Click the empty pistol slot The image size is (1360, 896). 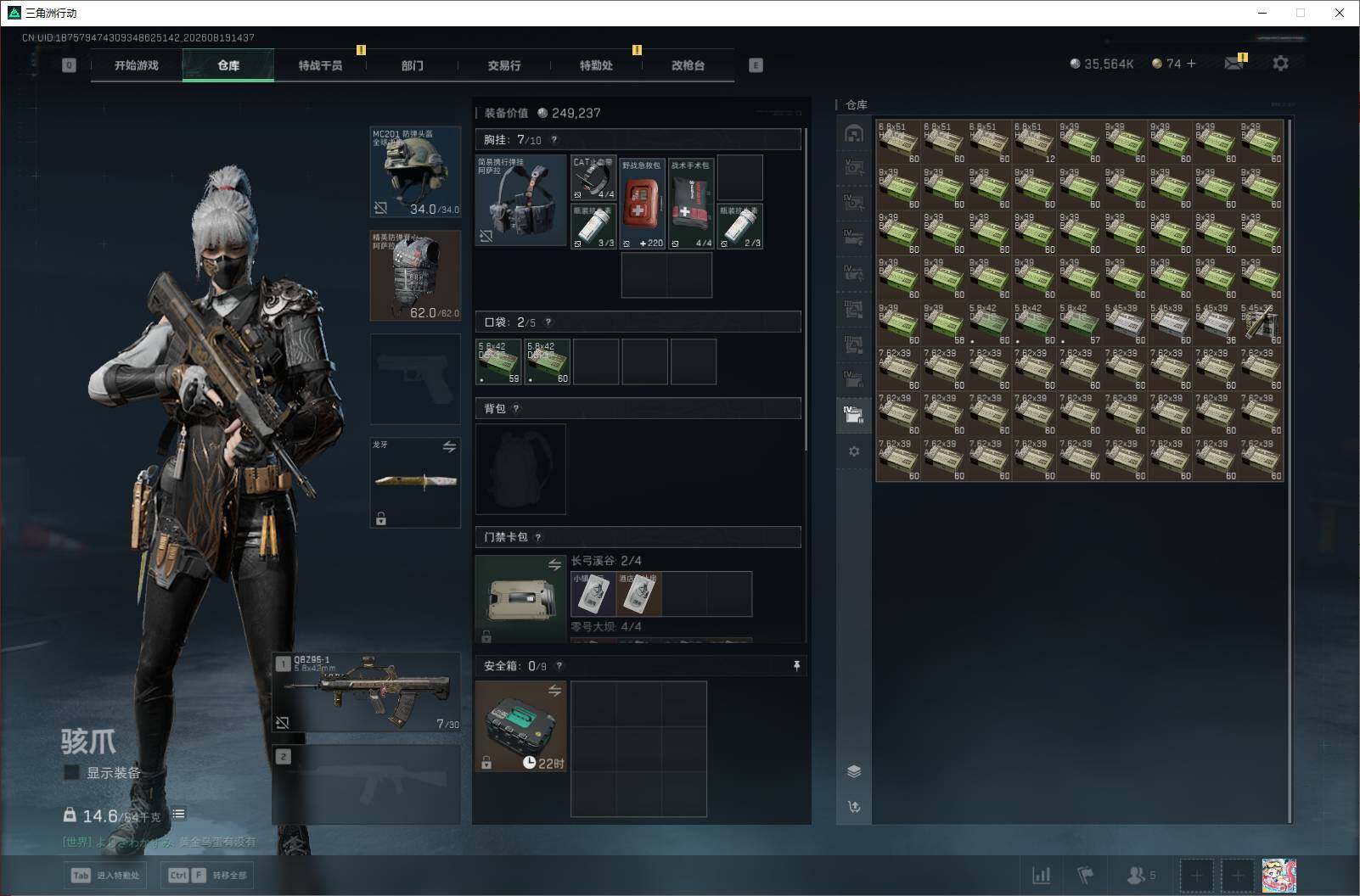[x=415, y=379]
